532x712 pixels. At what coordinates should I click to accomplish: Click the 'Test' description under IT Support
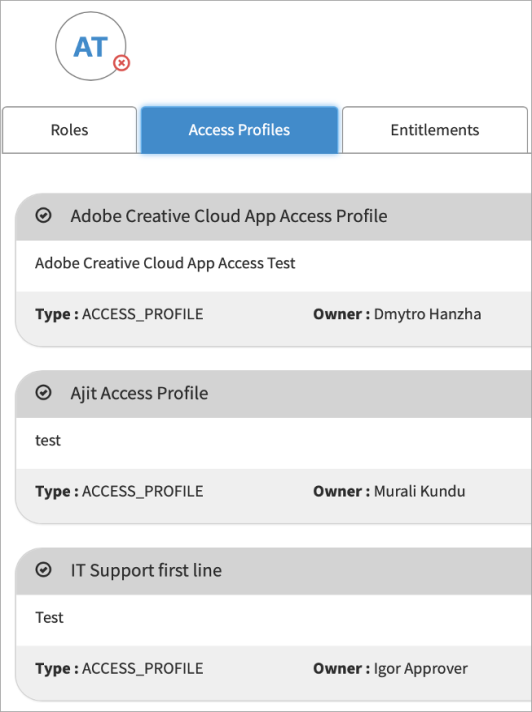pos(49,618)
